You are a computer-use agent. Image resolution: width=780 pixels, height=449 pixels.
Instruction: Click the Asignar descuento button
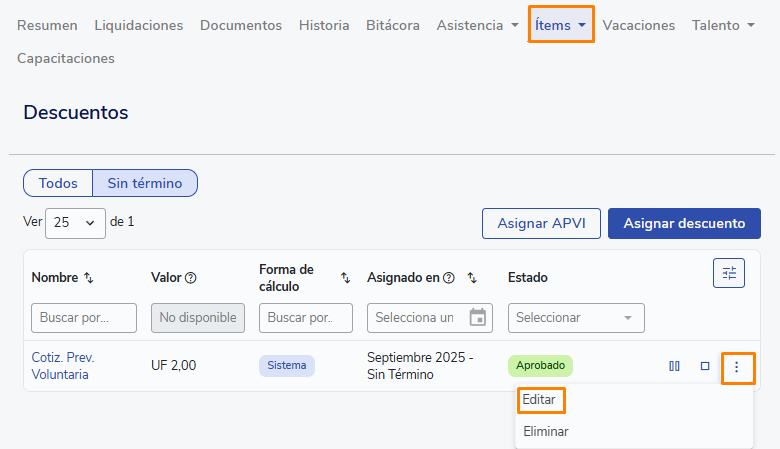[684, 223]
